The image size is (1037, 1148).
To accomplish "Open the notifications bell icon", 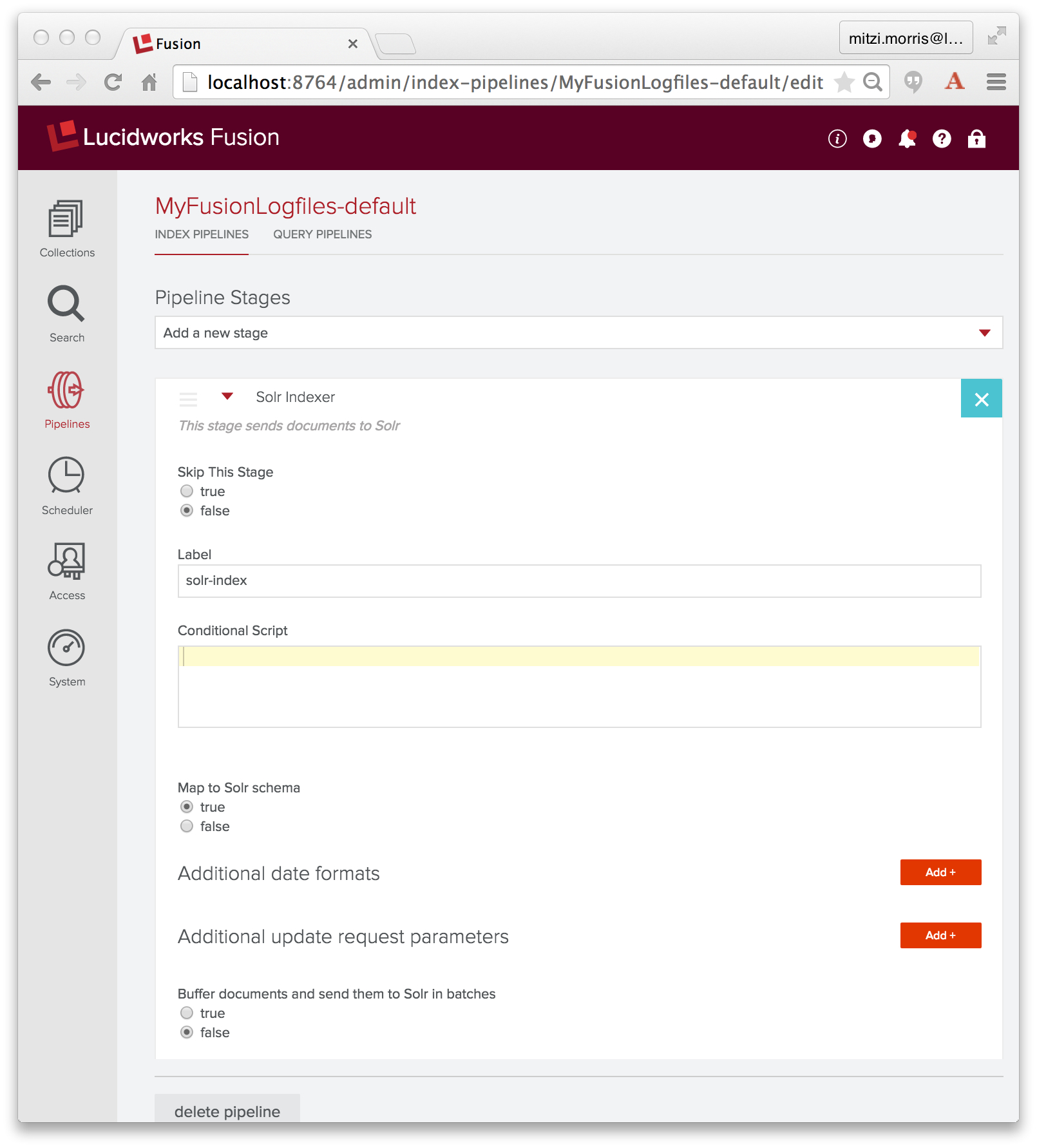I will [907, 139].
